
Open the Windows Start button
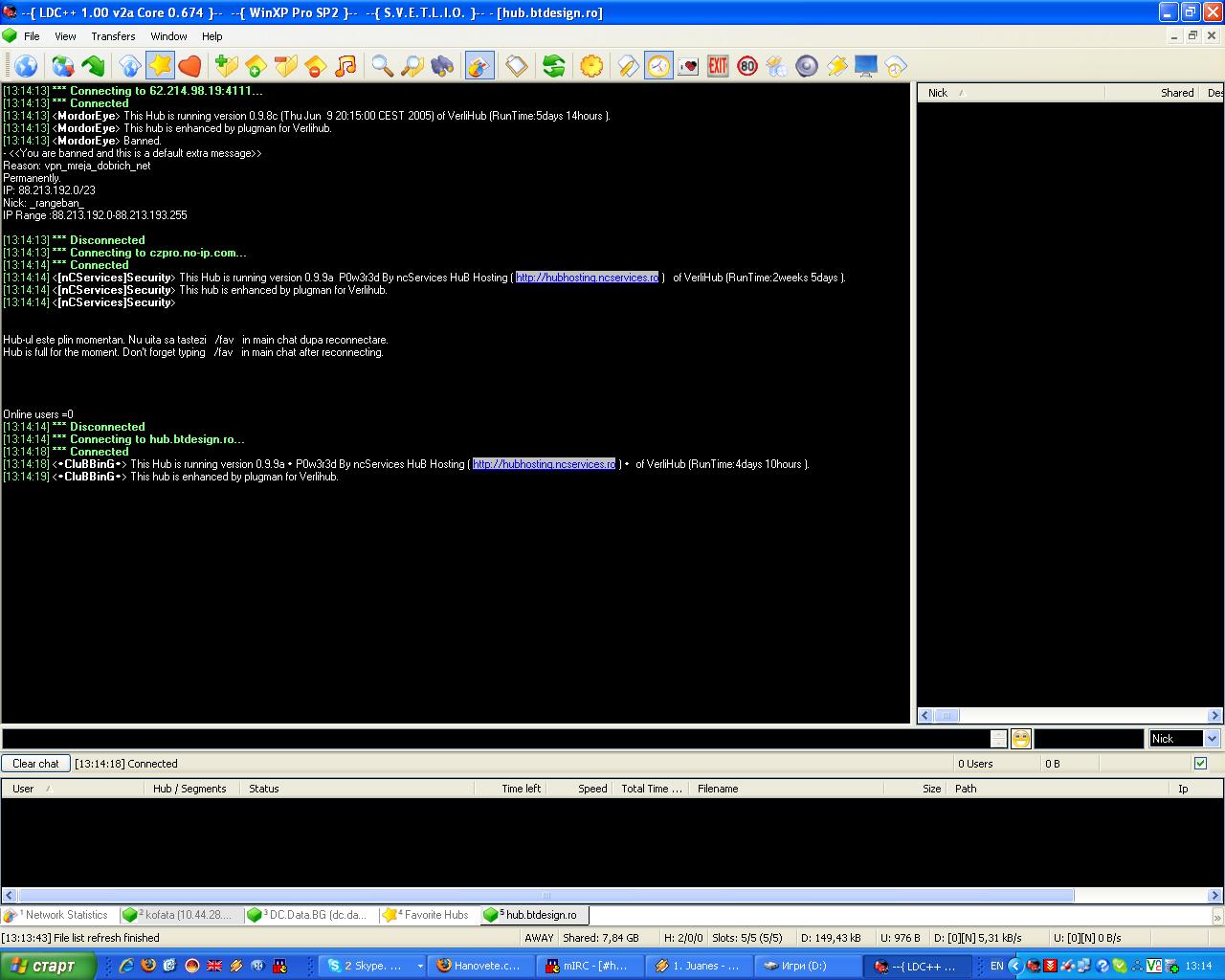[48, 966]
